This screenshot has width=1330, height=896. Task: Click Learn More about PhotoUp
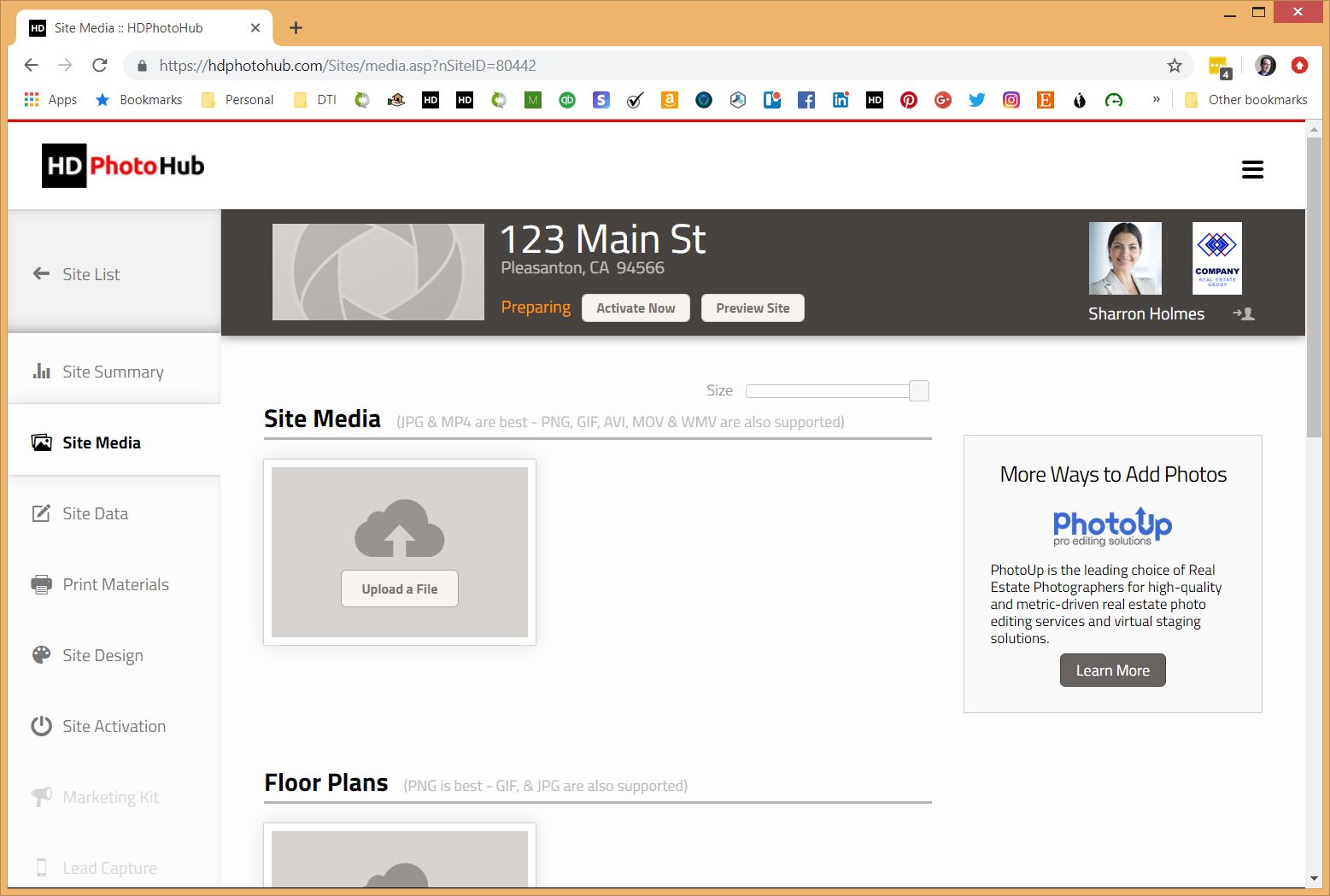(1112, 671)
